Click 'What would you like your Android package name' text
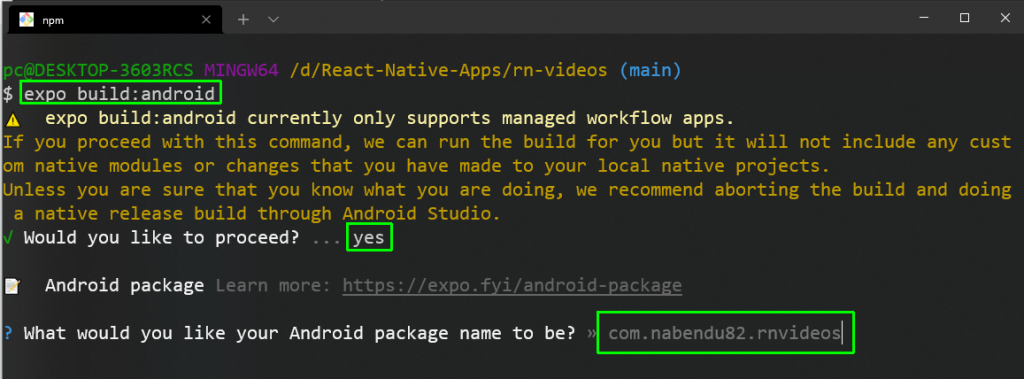This screenshot has height=379, width=1024. pyautogui.click(x=263, y=333)
